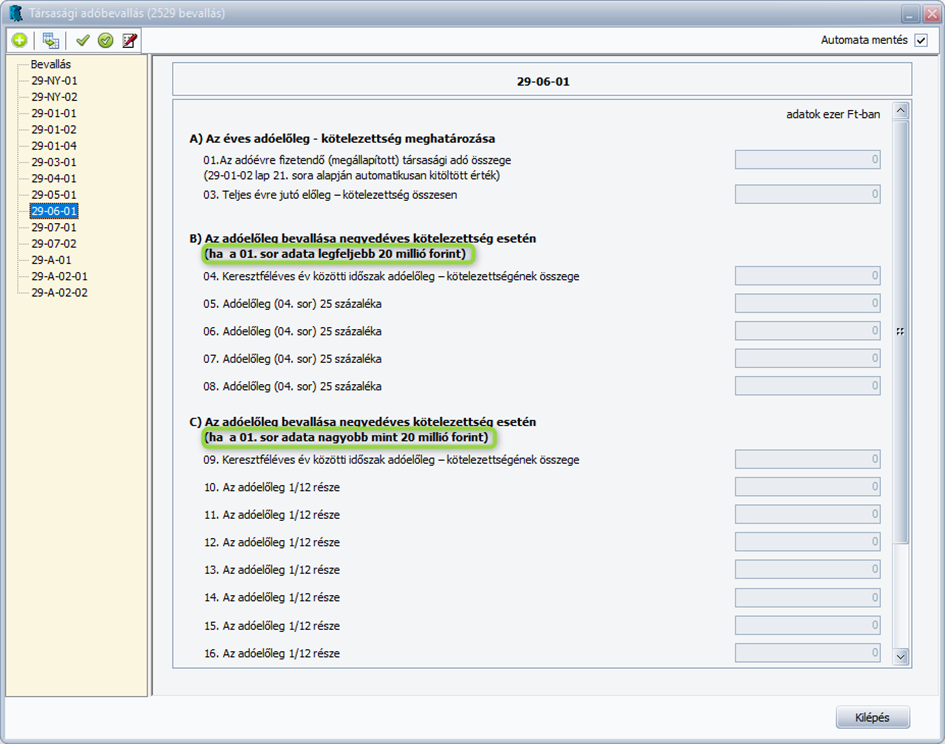The image size is (945, 744).
Task: Open sheet 29-03-01
Action: (x=54, y=162)
